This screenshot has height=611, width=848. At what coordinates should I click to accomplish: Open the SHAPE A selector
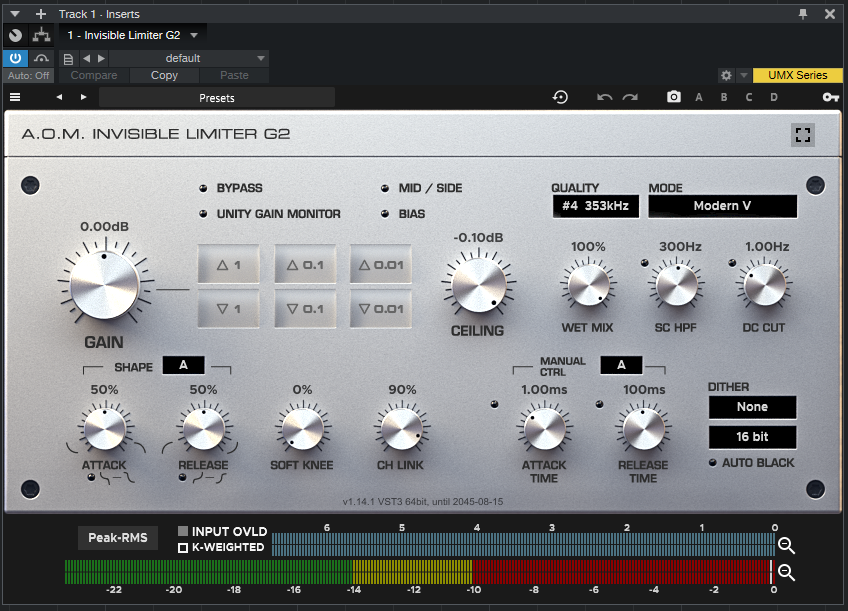183,365
